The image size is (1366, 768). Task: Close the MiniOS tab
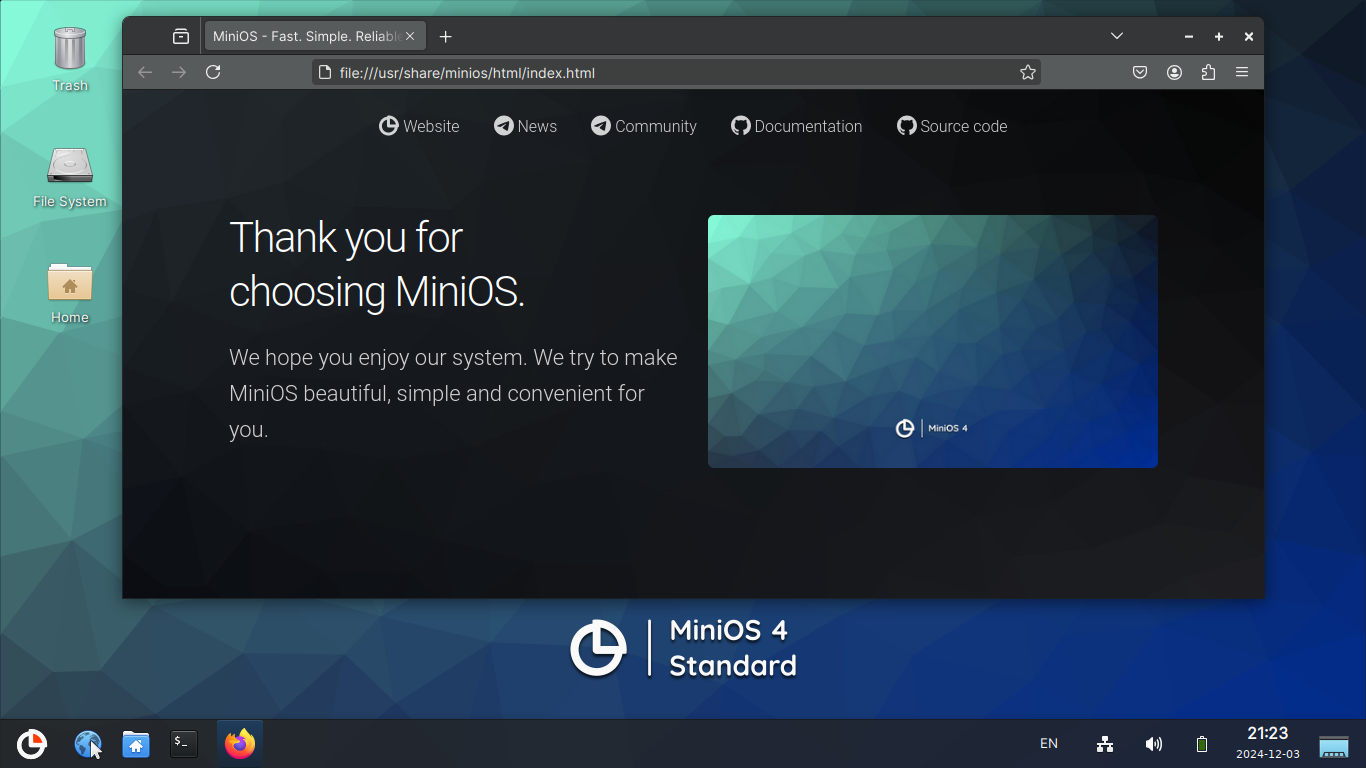pyautogui.click(x=410, y=36)
